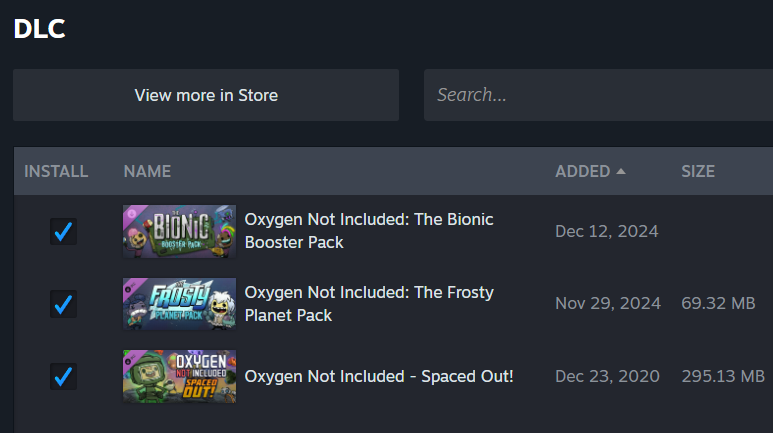Select the Oxygen Not Included - Spaced Out! title

coord(378,377)
